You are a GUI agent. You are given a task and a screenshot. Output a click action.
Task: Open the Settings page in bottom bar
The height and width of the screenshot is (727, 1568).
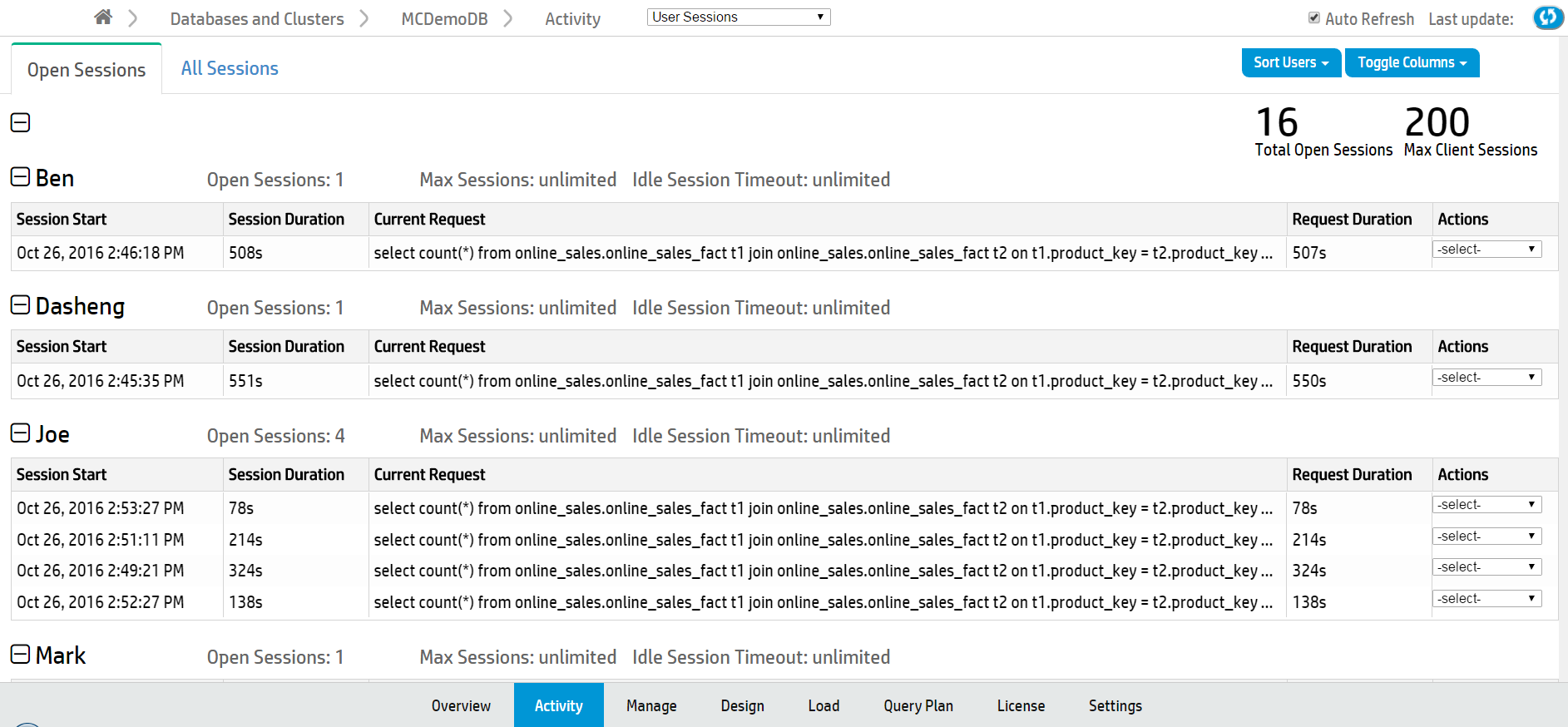click(1115, 706)
